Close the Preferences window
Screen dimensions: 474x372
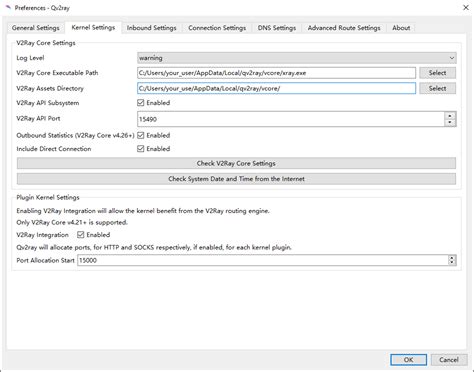tap(466, 7)
